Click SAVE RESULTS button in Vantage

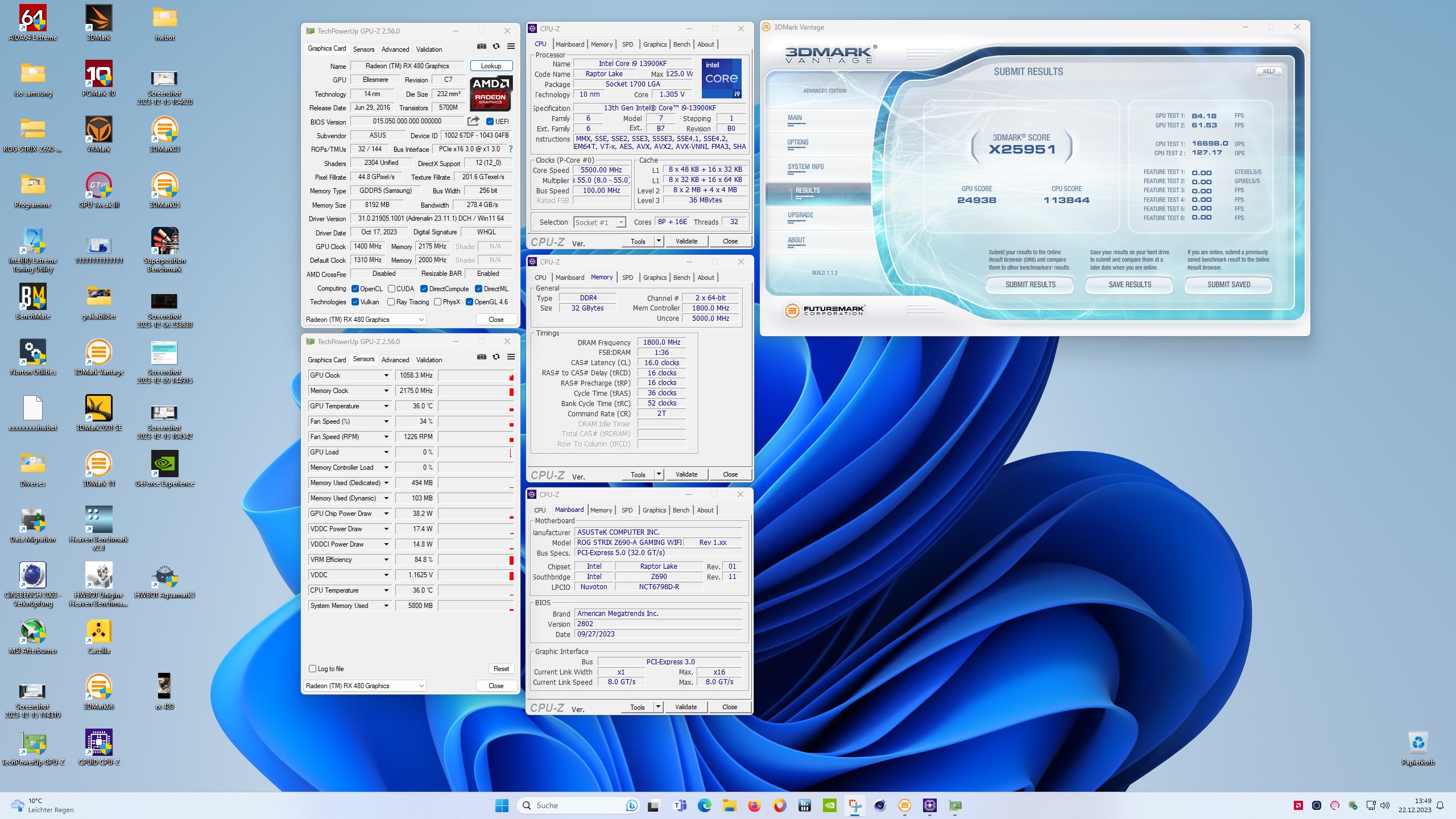tap(1130, 284)
